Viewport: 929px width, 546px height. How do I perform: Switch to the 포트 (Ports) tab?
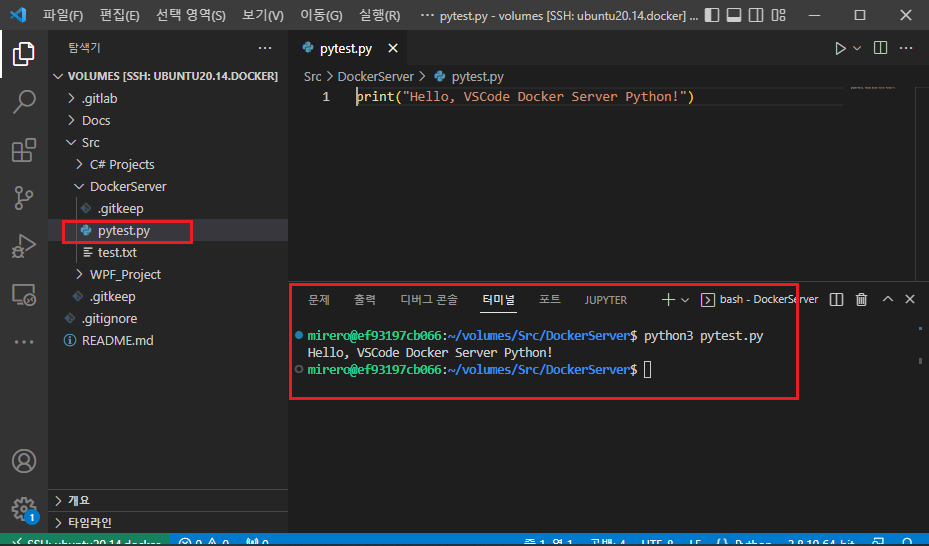pos(549,300)
